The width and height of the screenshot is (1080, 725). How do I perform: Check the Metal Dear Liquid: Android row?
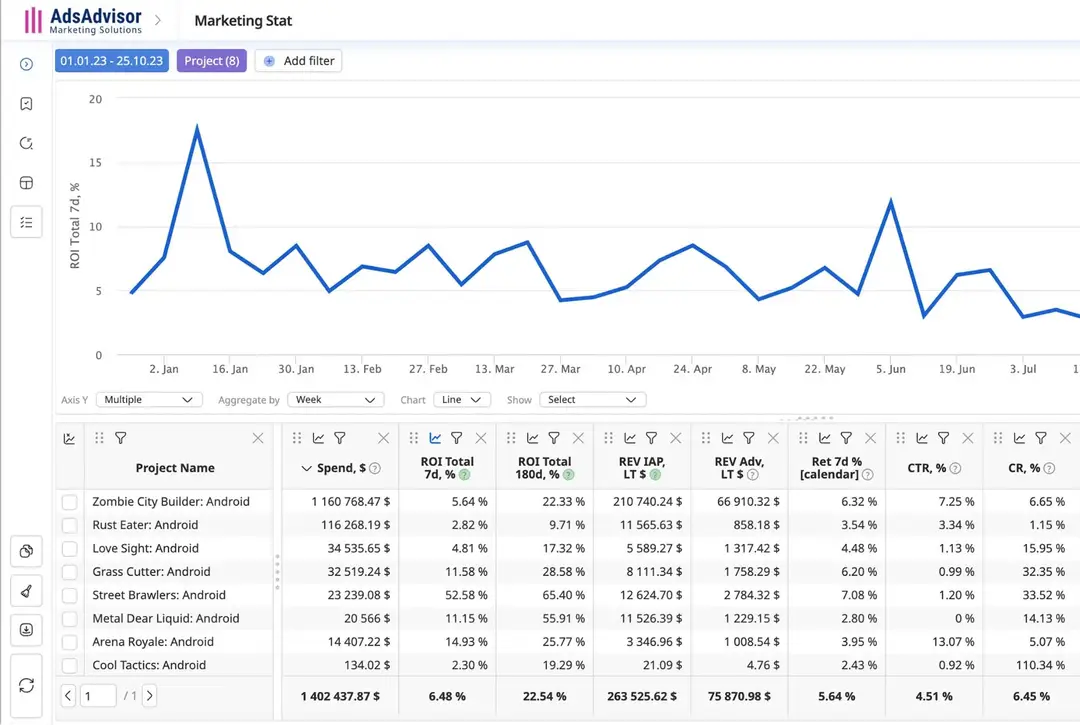pyautogui.click(x=70, y=619)
